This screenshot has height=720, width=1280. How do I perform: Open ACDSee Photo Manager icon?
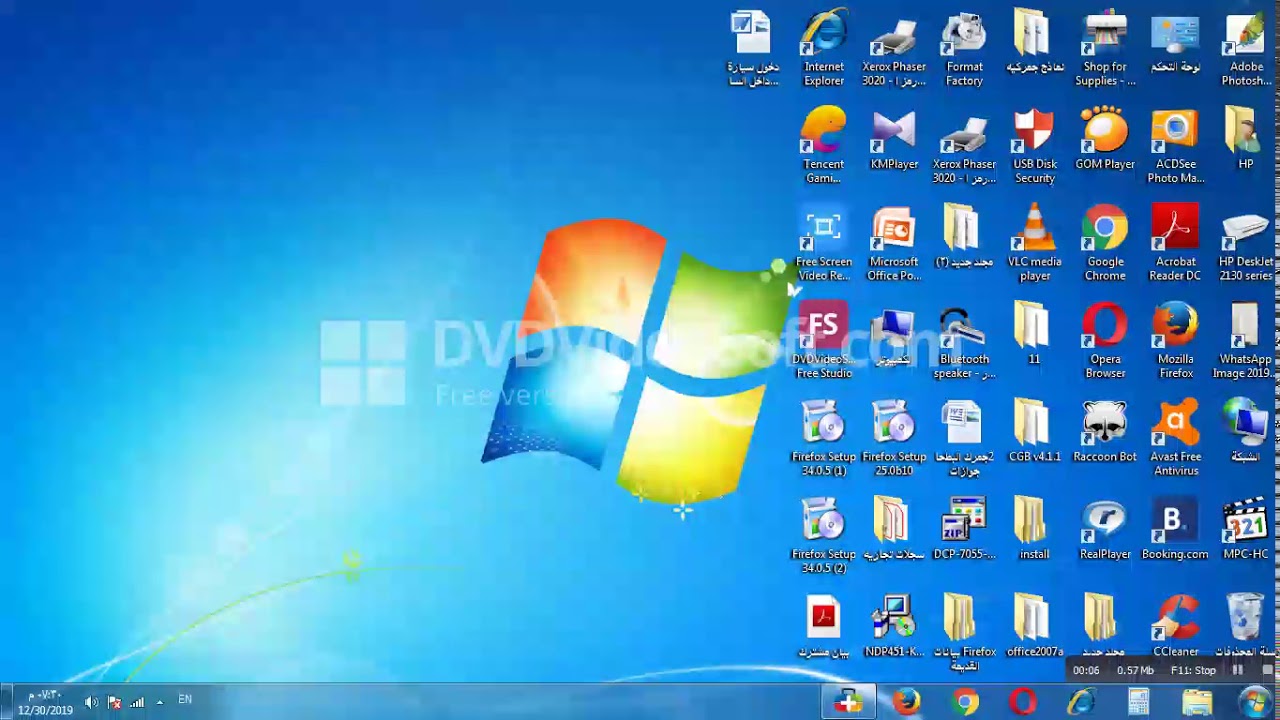tap(1175, 146)
